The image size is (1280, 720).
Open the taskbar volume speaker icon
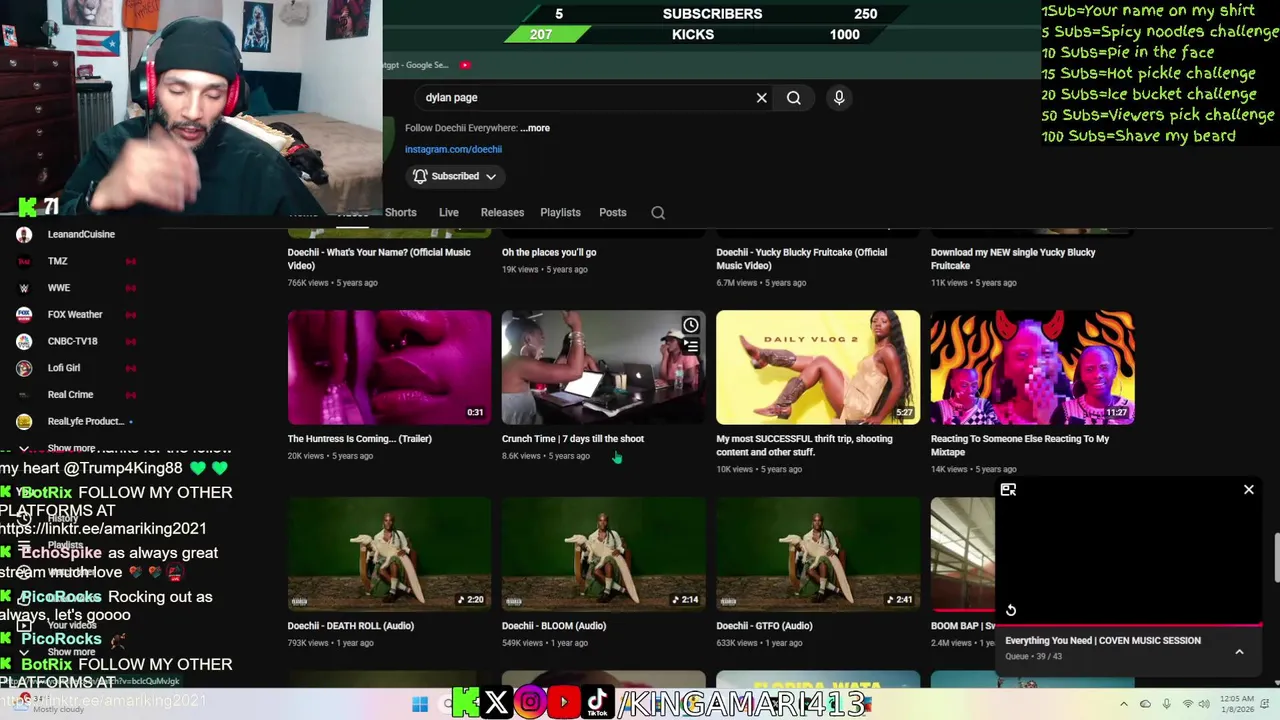click(x=1206, y=704)
